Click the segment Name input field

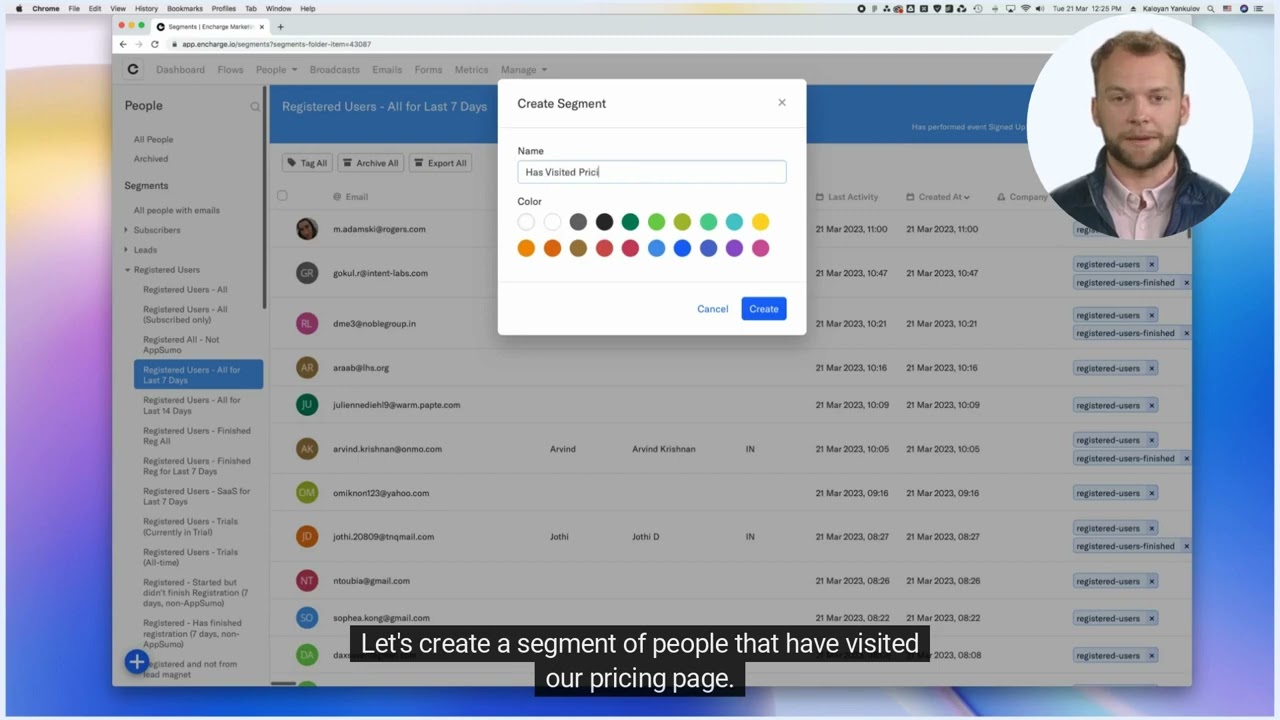tap(652, 172)
